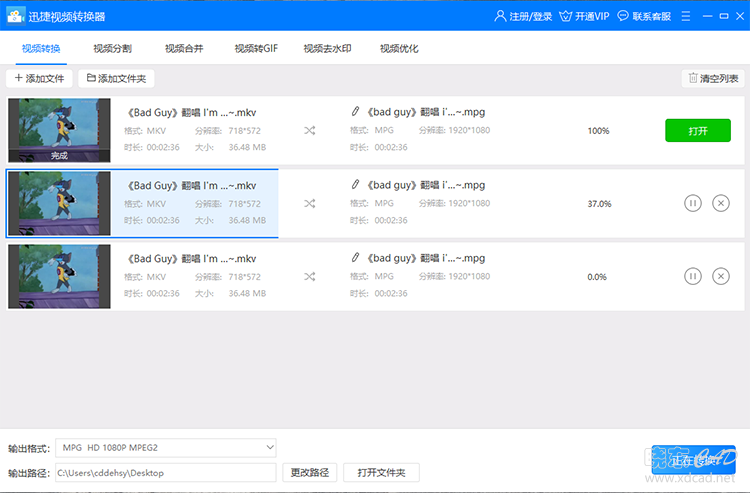This screenshot has width=750, height=493.
Task: Click output filename .mpg in the 37.0% row
Action: click(426, 185)
